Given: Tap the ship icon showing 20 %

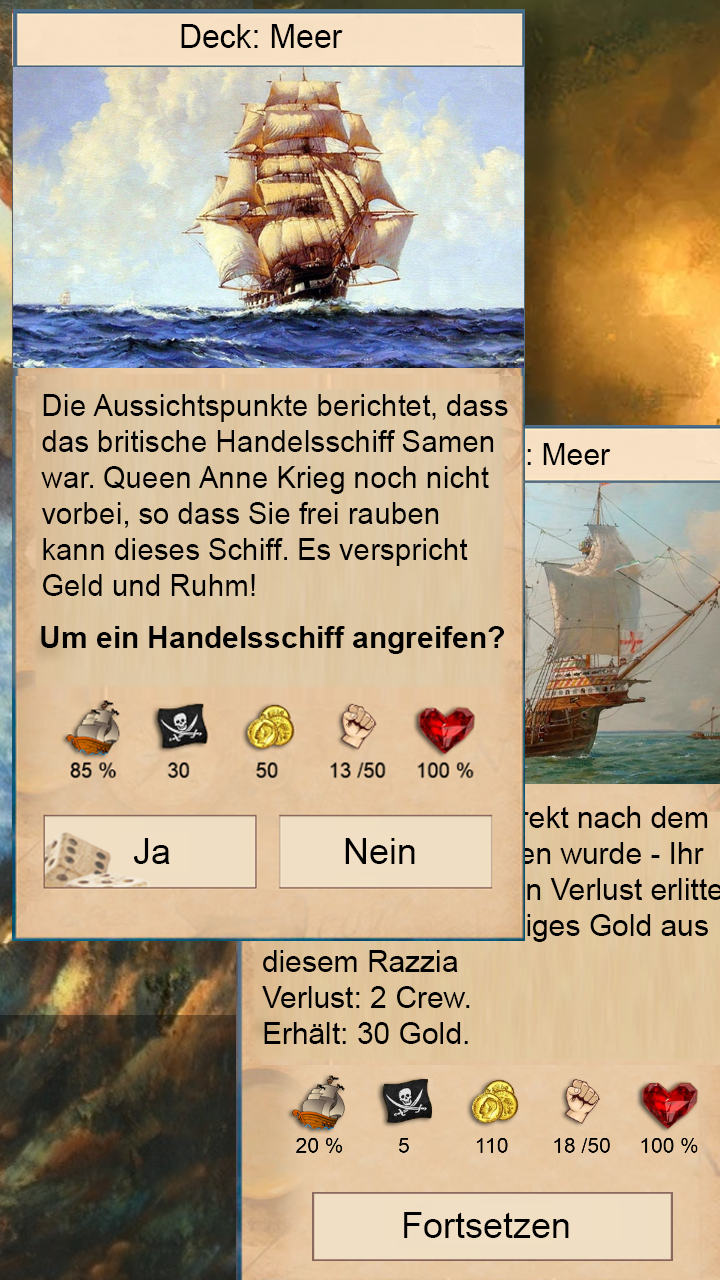Looking at the screenshot, I should pos(318,1103).
